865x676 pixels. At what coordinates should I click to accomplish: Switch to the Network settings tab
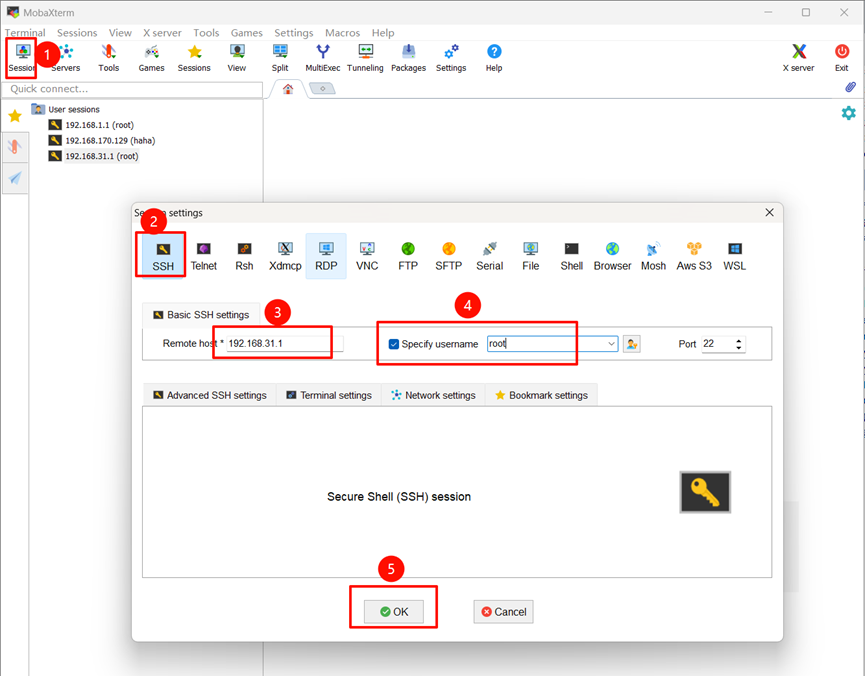pos(433,395)
